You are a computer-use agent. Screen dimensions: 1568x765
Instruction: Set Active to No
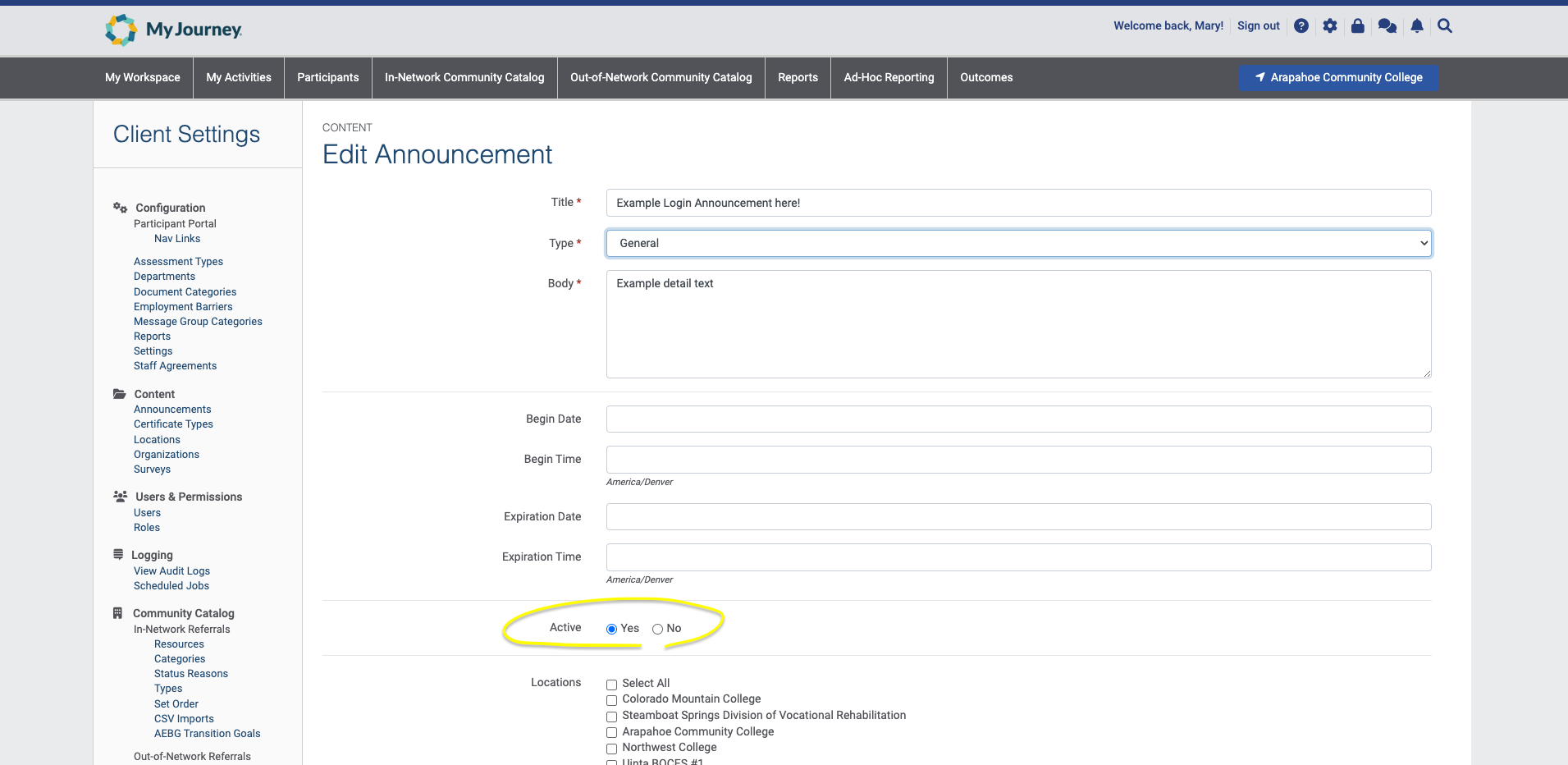tap(657, 629)
